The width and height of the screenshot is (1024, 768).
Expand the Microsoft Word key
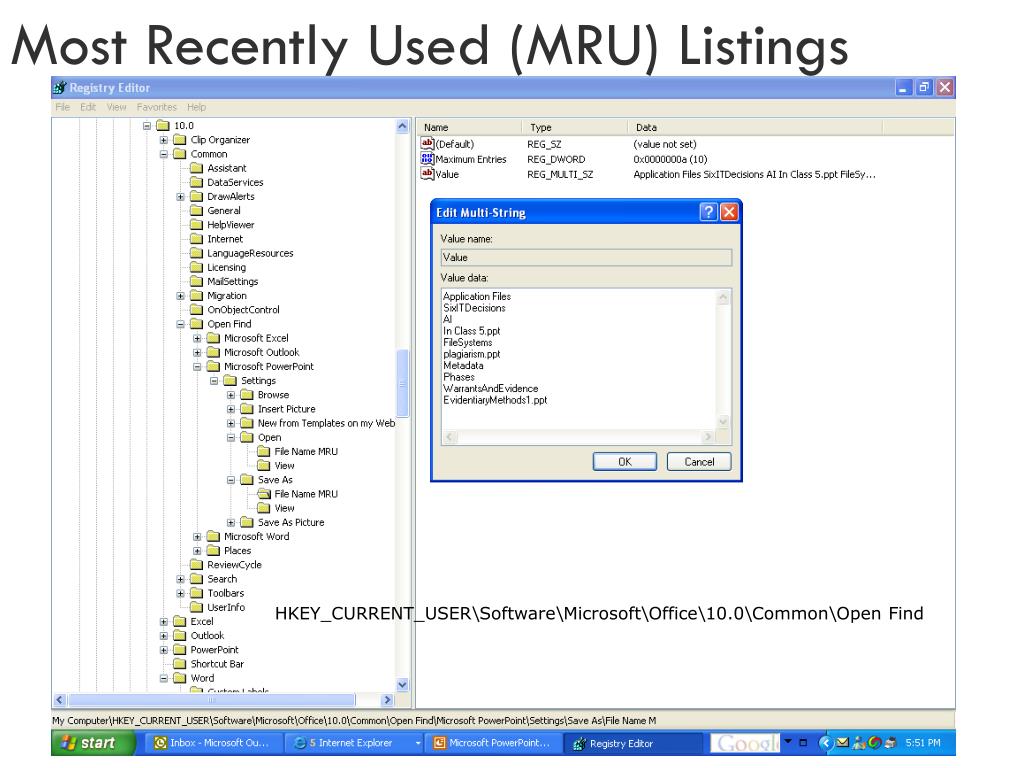point(197,536)
